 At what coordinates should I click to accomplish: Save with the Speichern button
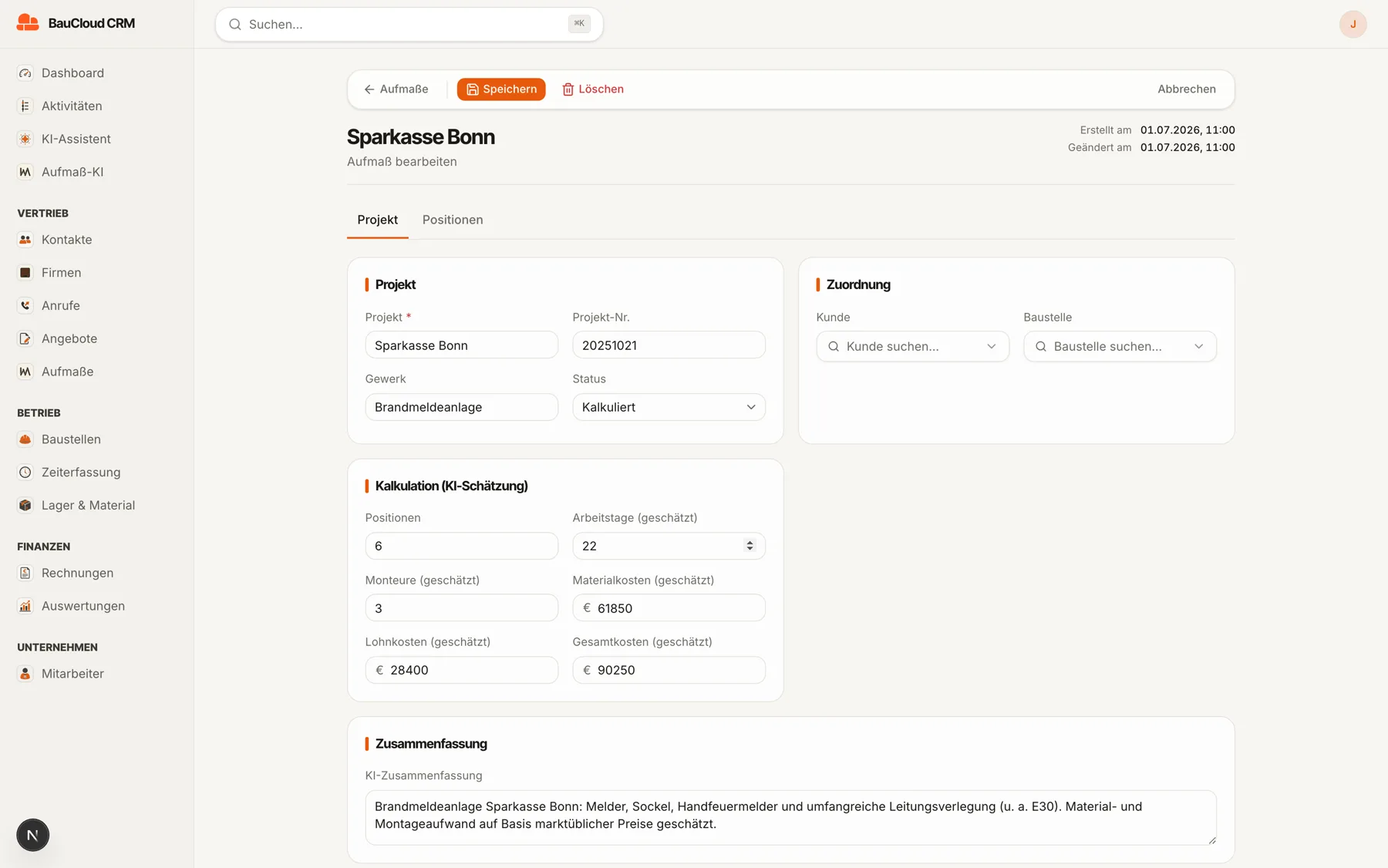pos(501,89)
